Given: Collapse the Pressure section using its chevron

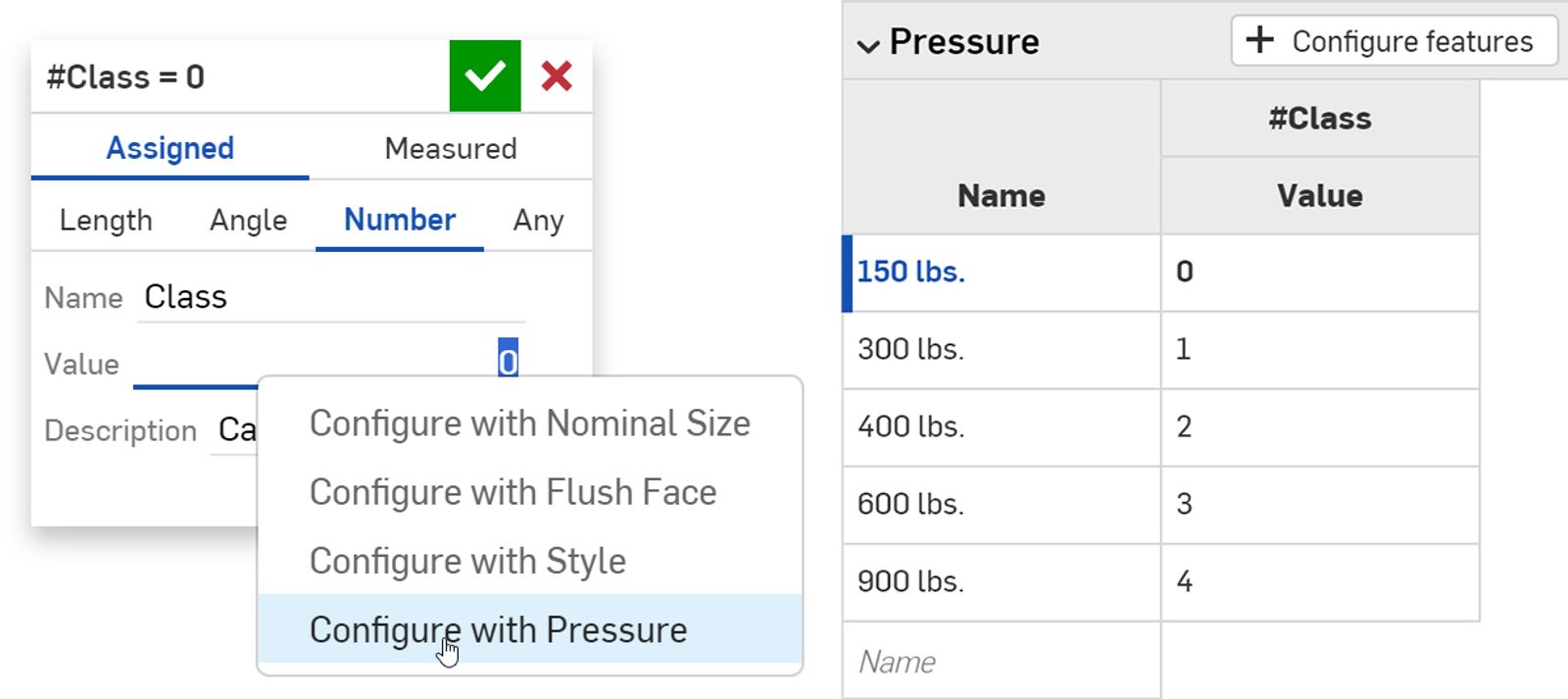Looking at the screenshot, I should [866, 41].
